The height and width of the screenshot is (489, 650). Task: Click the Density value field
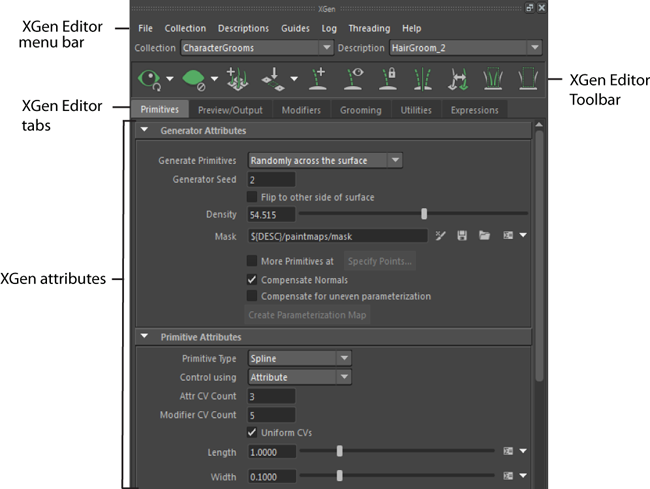tap(272, 214)
